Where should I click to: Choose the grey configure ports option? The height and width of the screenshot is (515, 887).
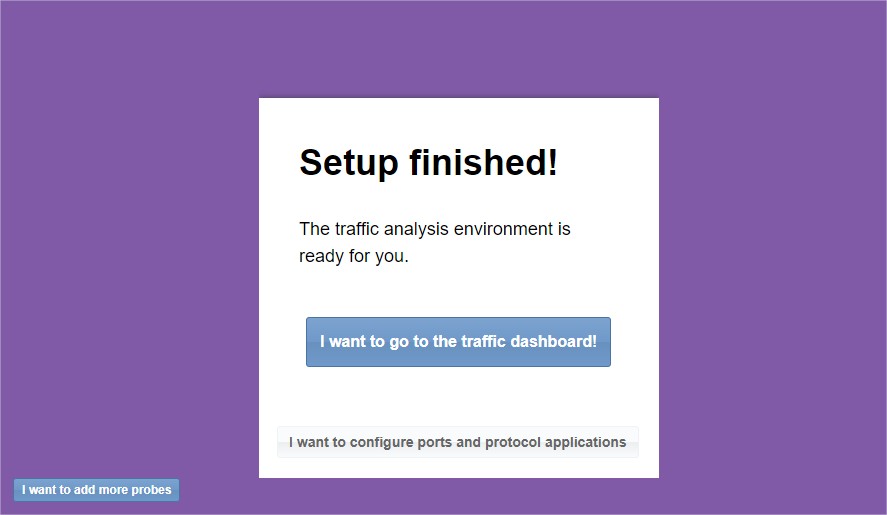(458, 442)
